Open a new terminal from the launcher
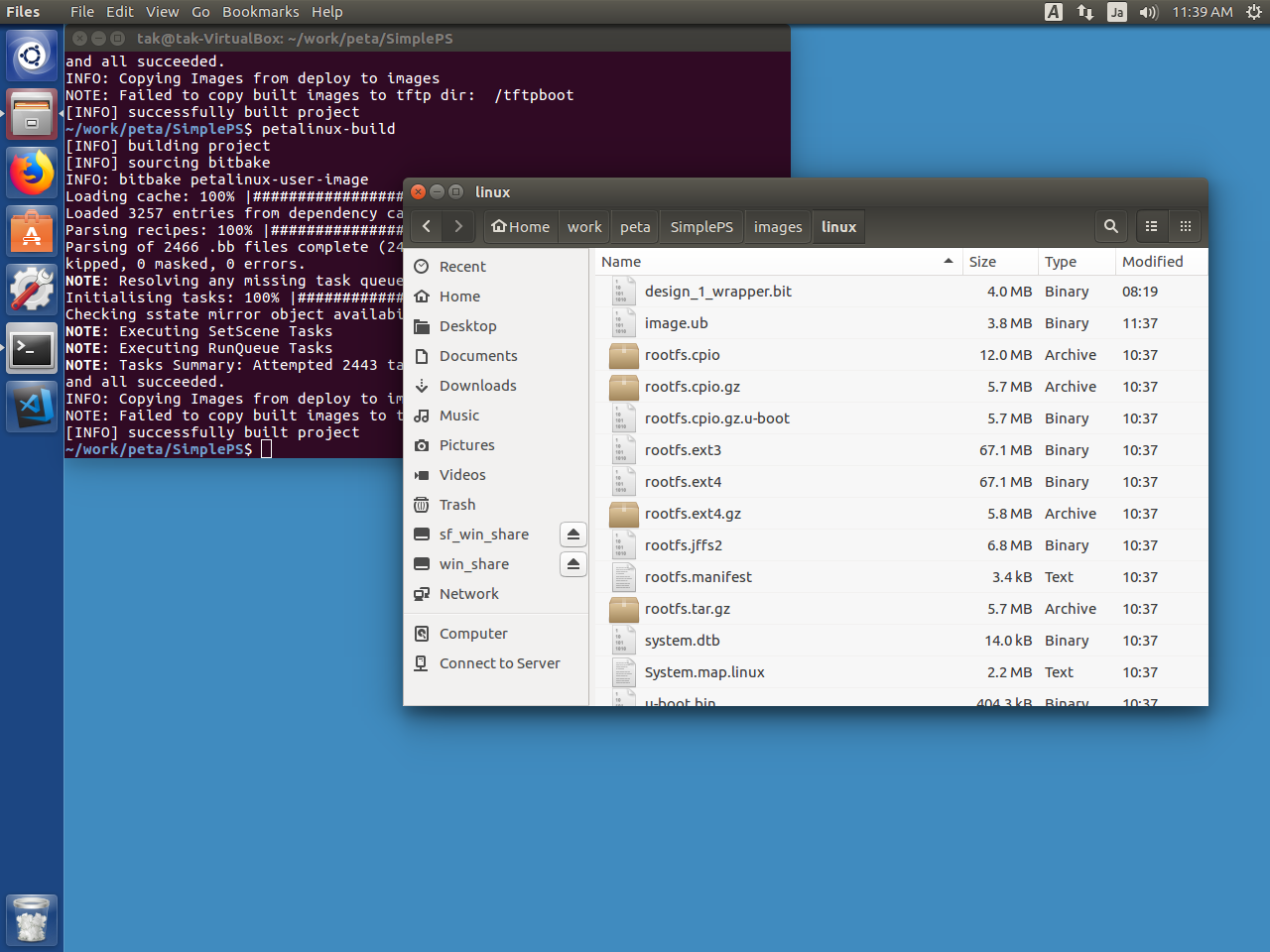Image resolution: width=1270 pixels, height=952 pixels. tap(32, 349)
